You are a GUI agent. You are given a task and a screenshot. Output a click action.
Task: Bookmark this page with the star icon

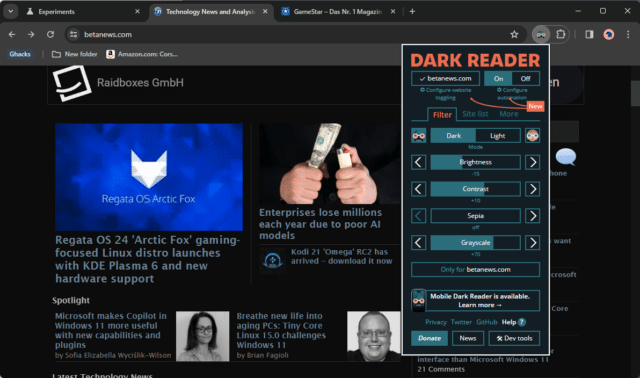514,35
